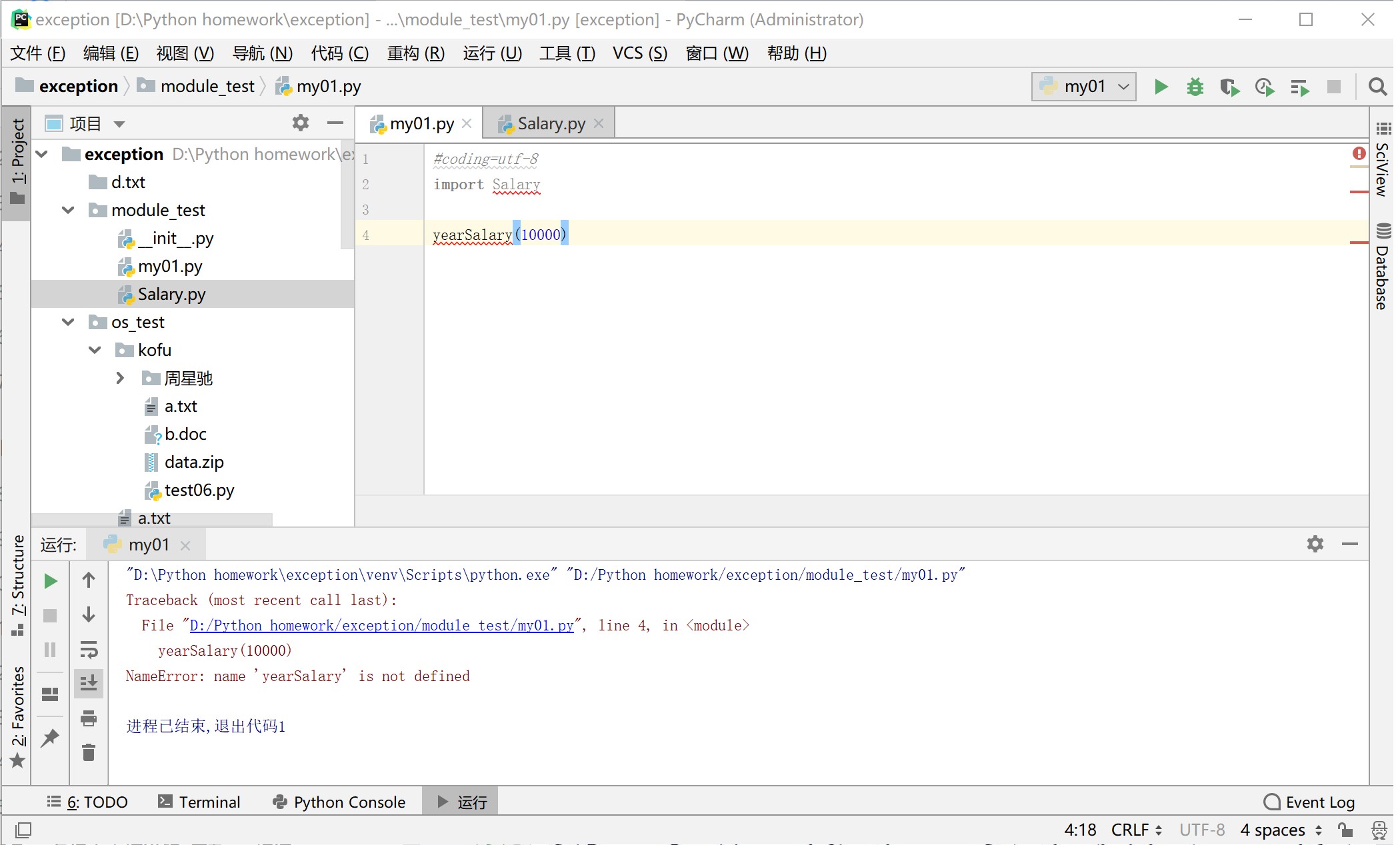Image resolution: width=1400 pixels, height=845 pixels.
Task: Close the my01 run tab
Action: [x=185, y=545]
